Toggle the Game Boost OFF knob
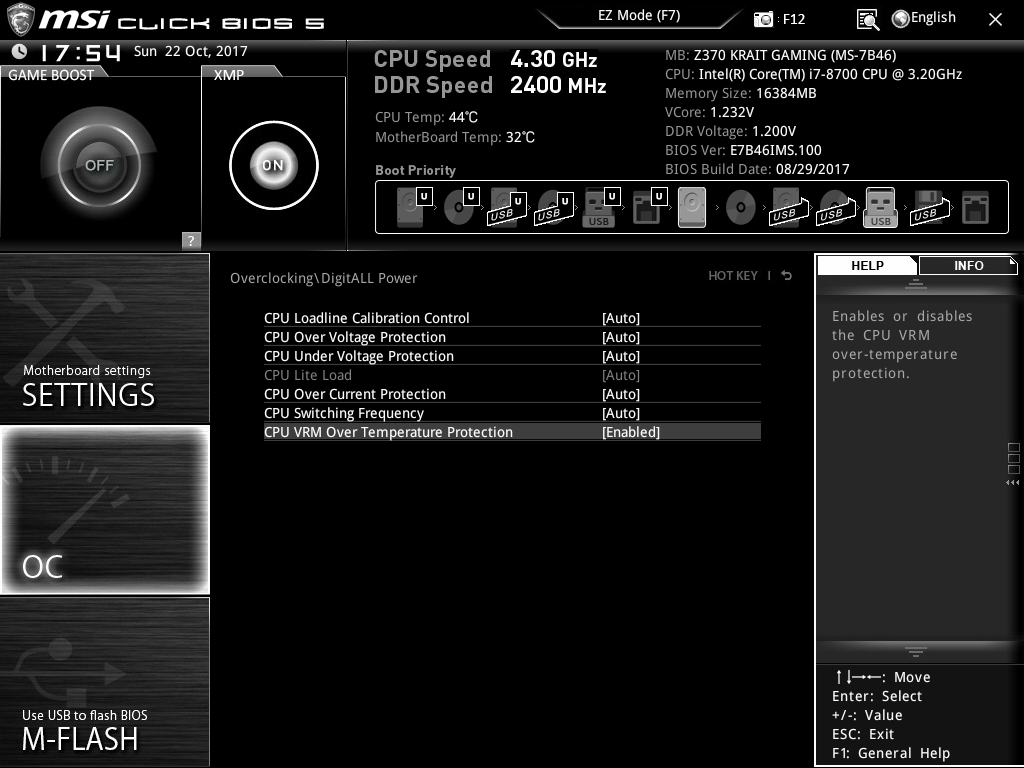 click(x=99, y=165)
